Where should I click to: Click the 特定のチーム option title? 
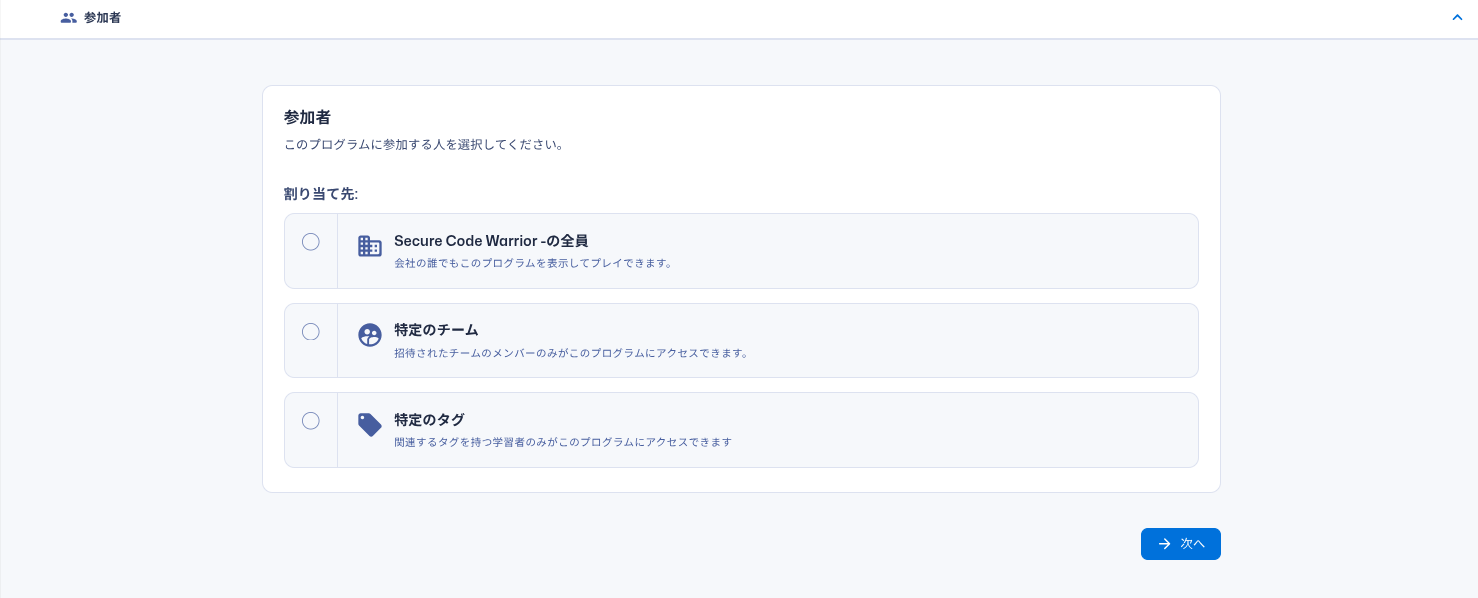point(436,330)
